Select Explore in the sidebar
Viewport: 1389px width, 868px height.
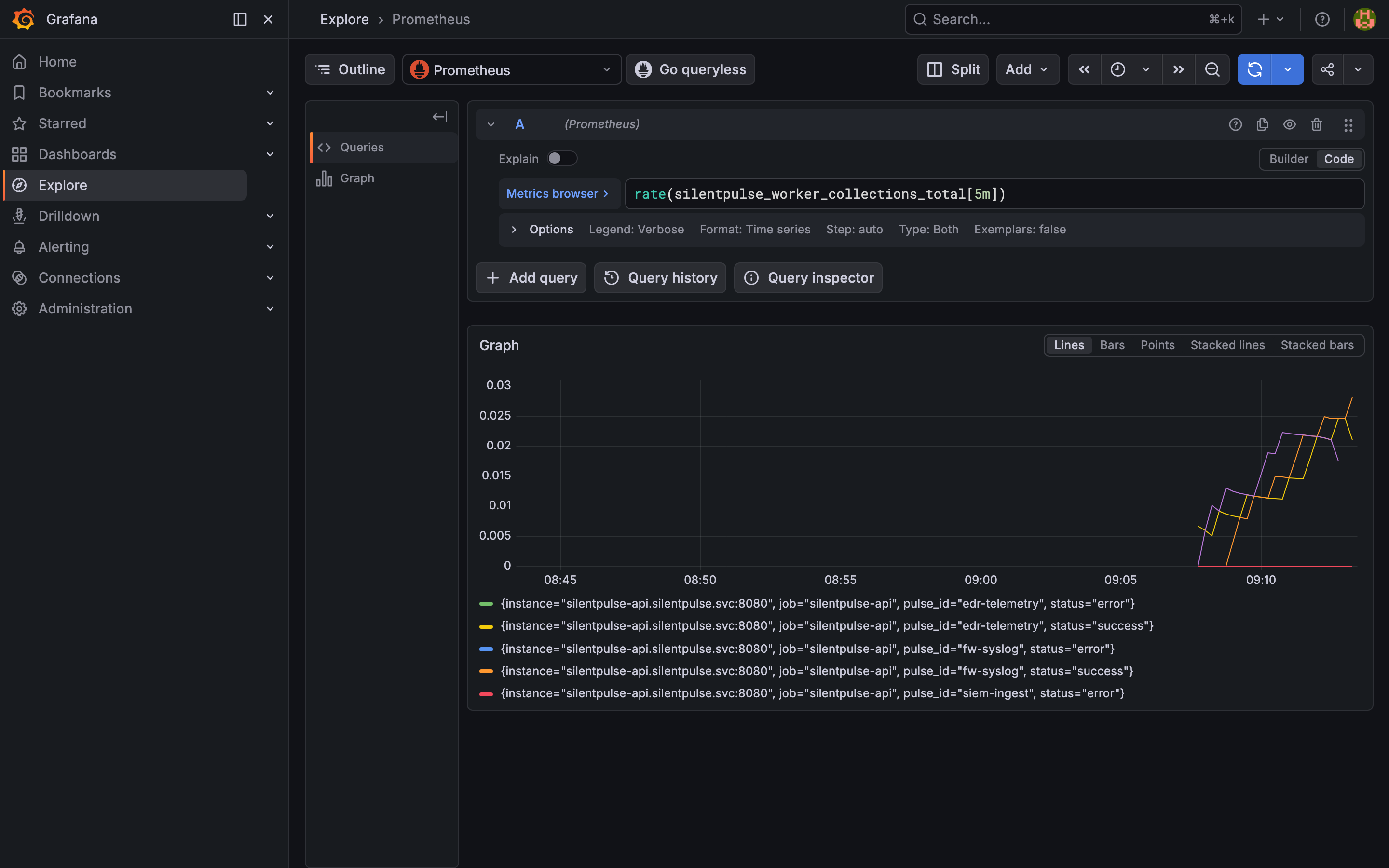(125, 185)
